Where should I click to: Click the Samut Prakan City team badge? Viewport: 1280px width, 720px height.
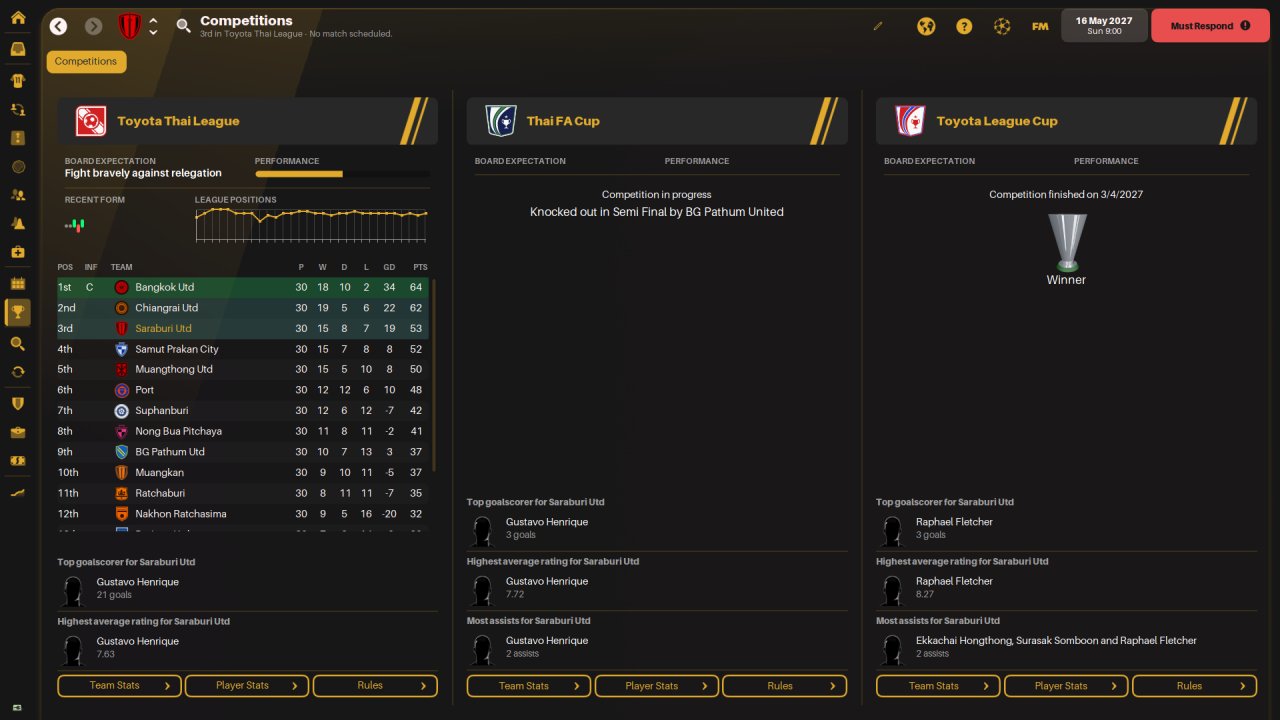tap(121, 349)
